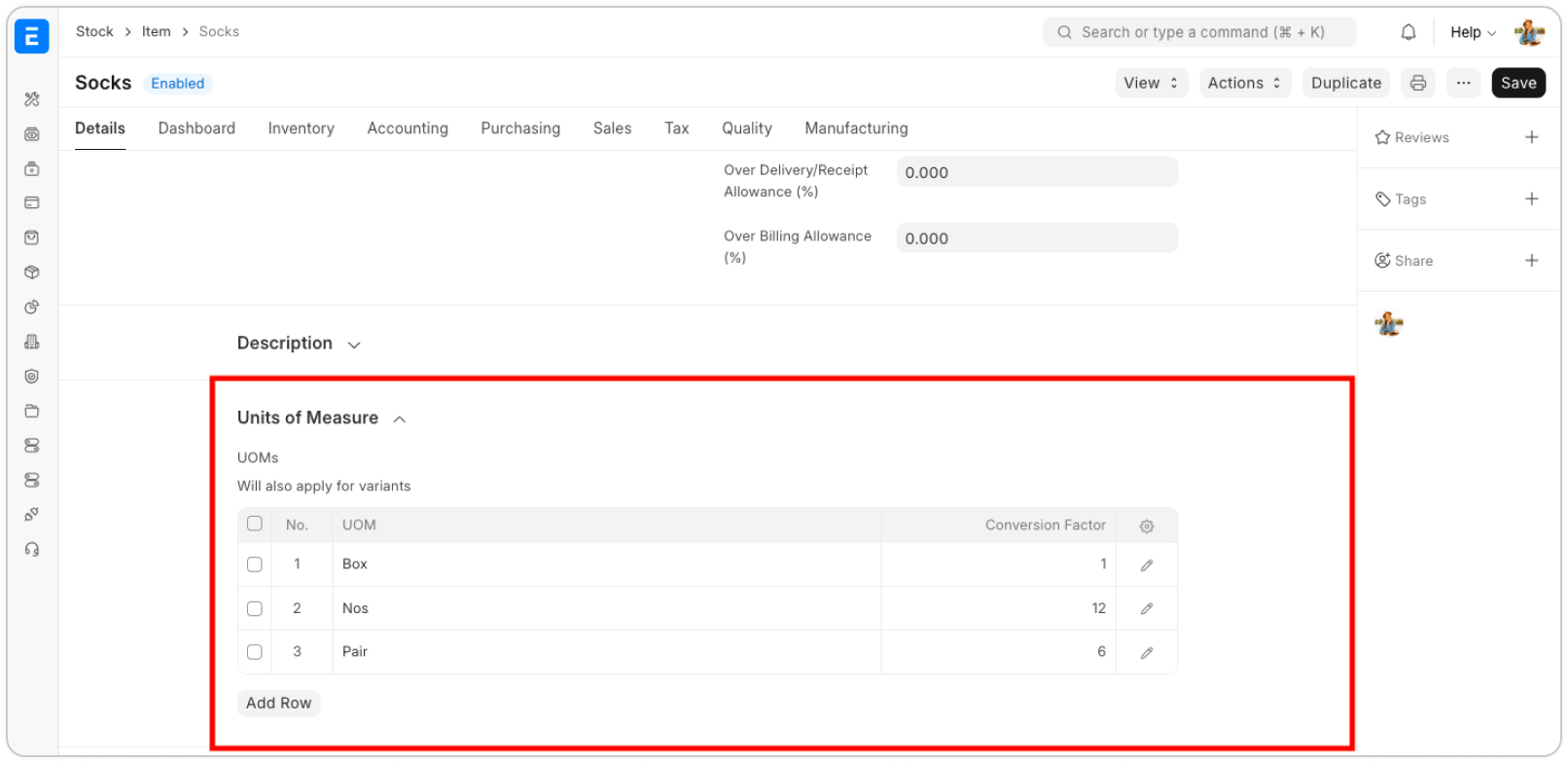Switch to the Accounting tab
Image resolution: width=1568 pixels, height=763 pixels.
click(408, 128)
